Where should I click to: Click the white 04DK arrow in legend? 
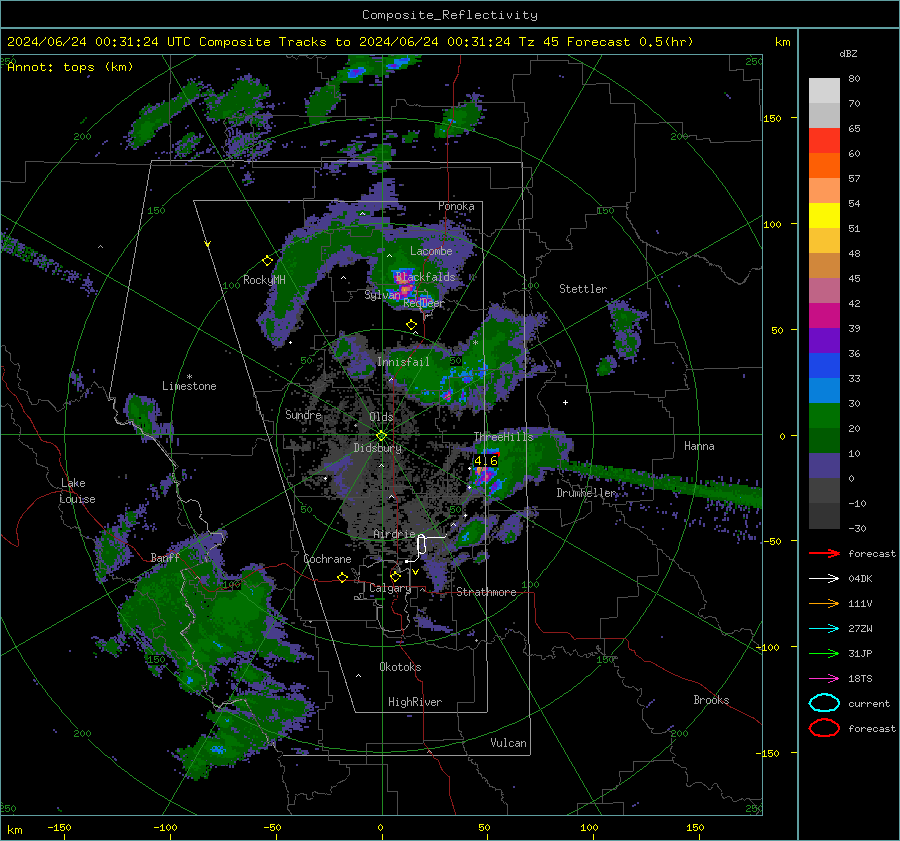824,579
